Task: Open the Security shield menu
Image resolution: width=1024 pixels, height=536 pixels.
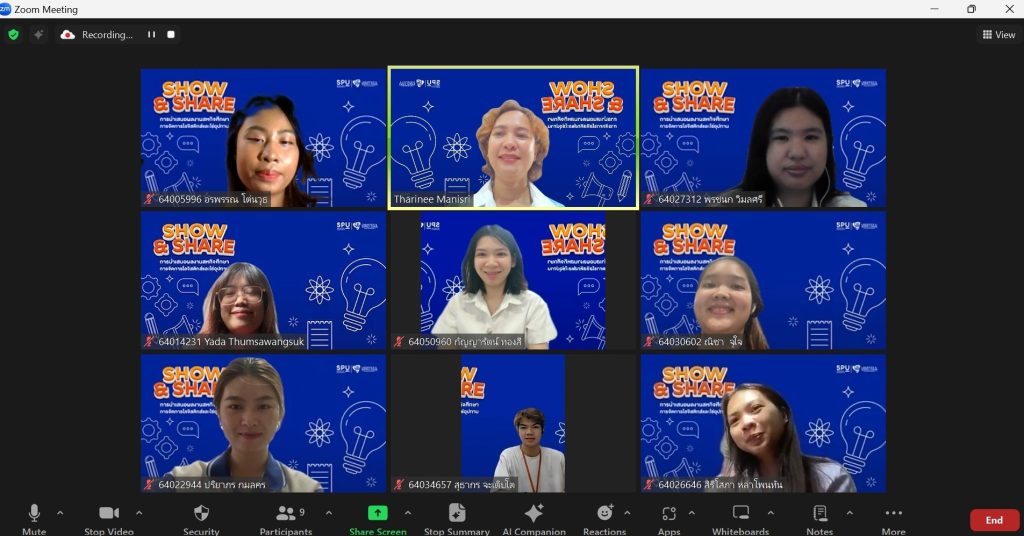Action: point(201,519)
